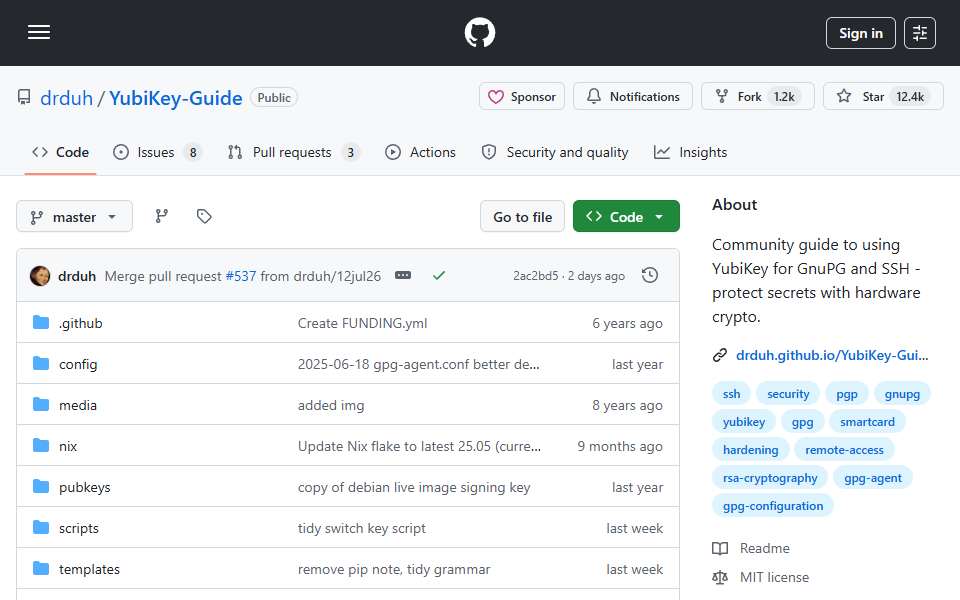The width and height of the screenshot is (960, 600).
Task: View branches via branch icon
Action: pyautogui.click(x=162, y=216)
